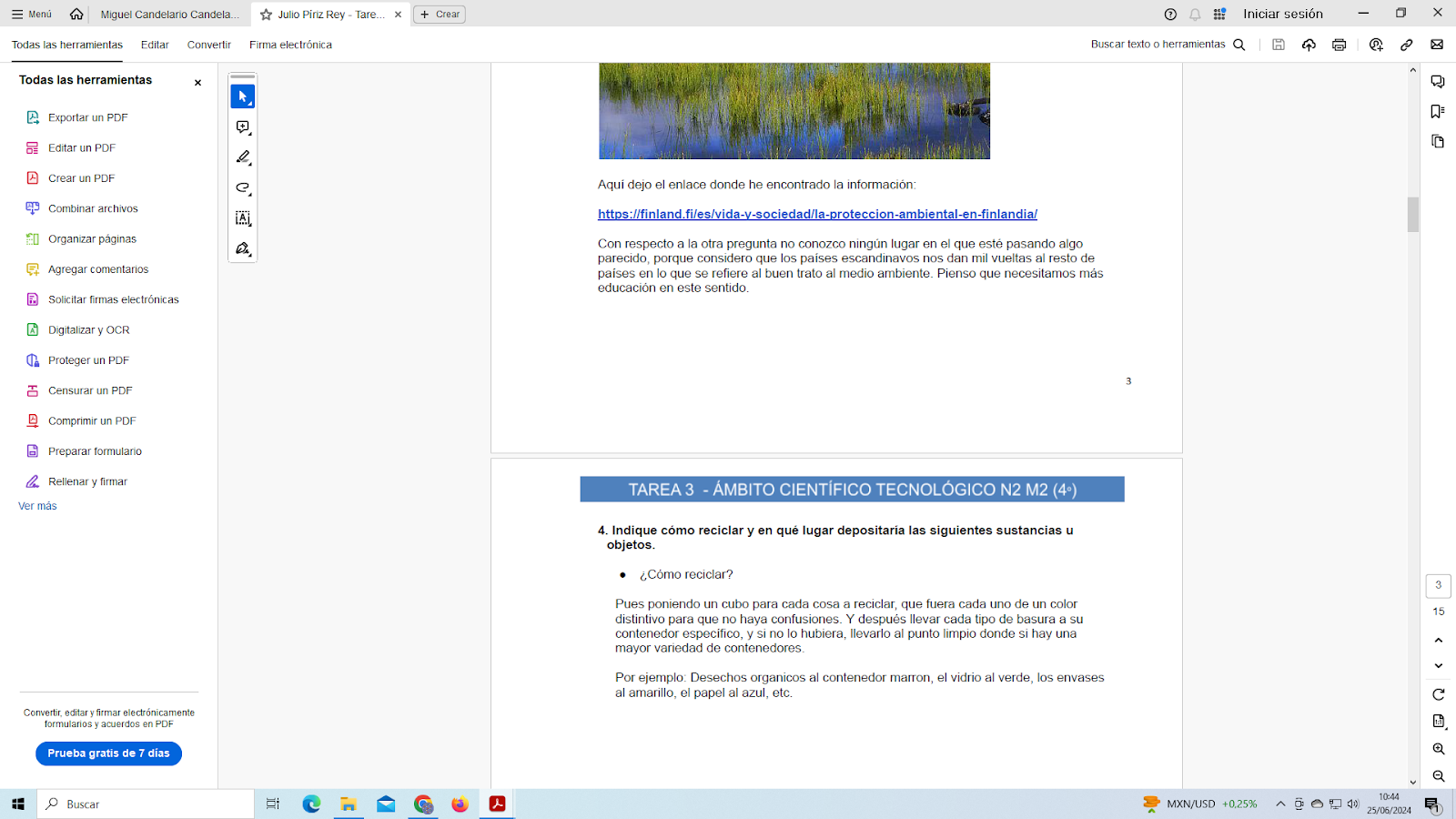The width and height of the screenshot is (1456, 819).
Task: Click Iniciar sesión
Action: point(1283,14)
